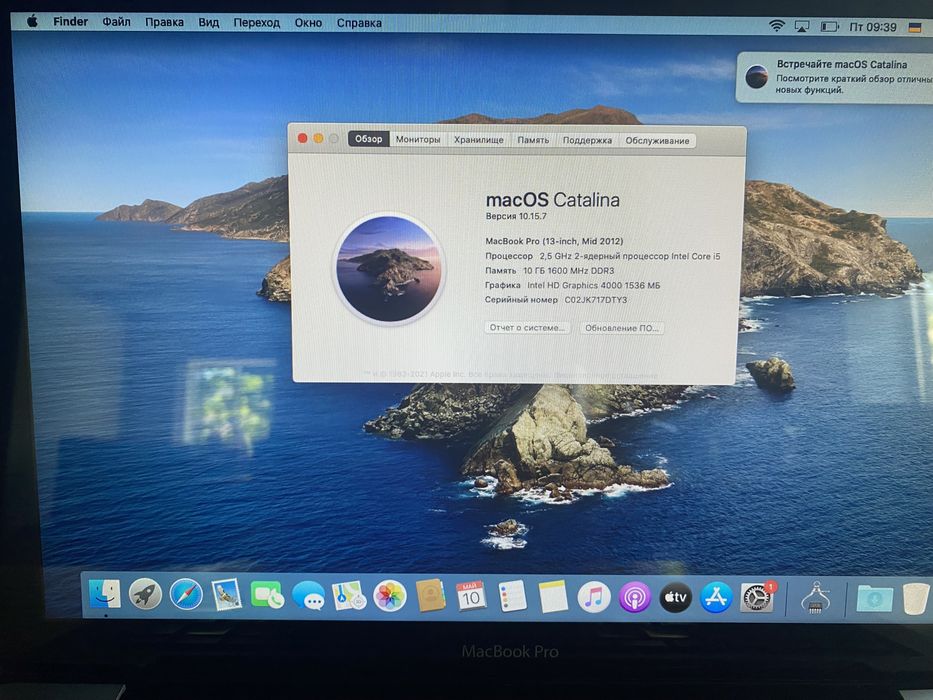Switch to the Поддержка tab
Screen dimensions: 933x700
[x=587, y=140]
